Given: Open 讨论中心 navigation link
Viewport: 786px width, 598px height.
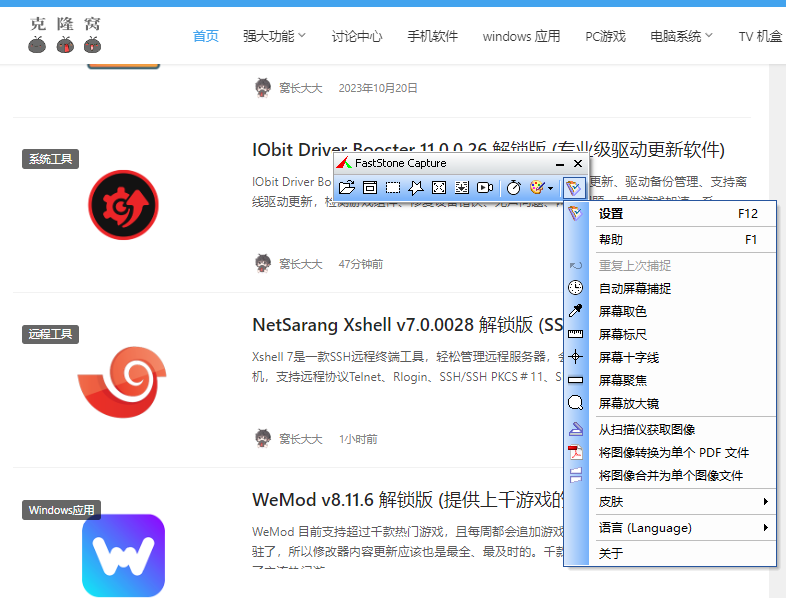Looking at the screenshot, I should coord(356,36).
